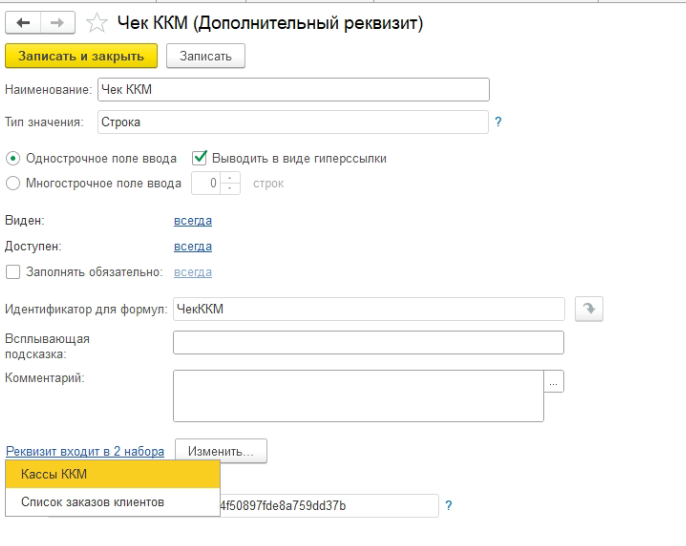Select Однострочное поле ввода radio button
The width and height of the screenshot is (686, 546).
click(x=11, y=158)
